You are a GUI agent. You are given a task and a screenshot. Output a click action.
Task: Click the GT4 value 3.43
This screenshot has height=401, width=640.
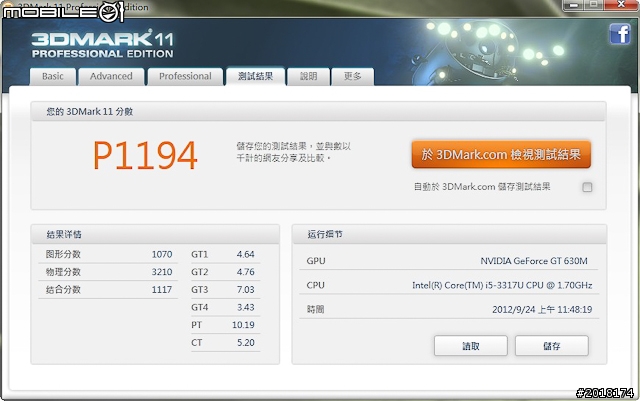pos(246,307)
